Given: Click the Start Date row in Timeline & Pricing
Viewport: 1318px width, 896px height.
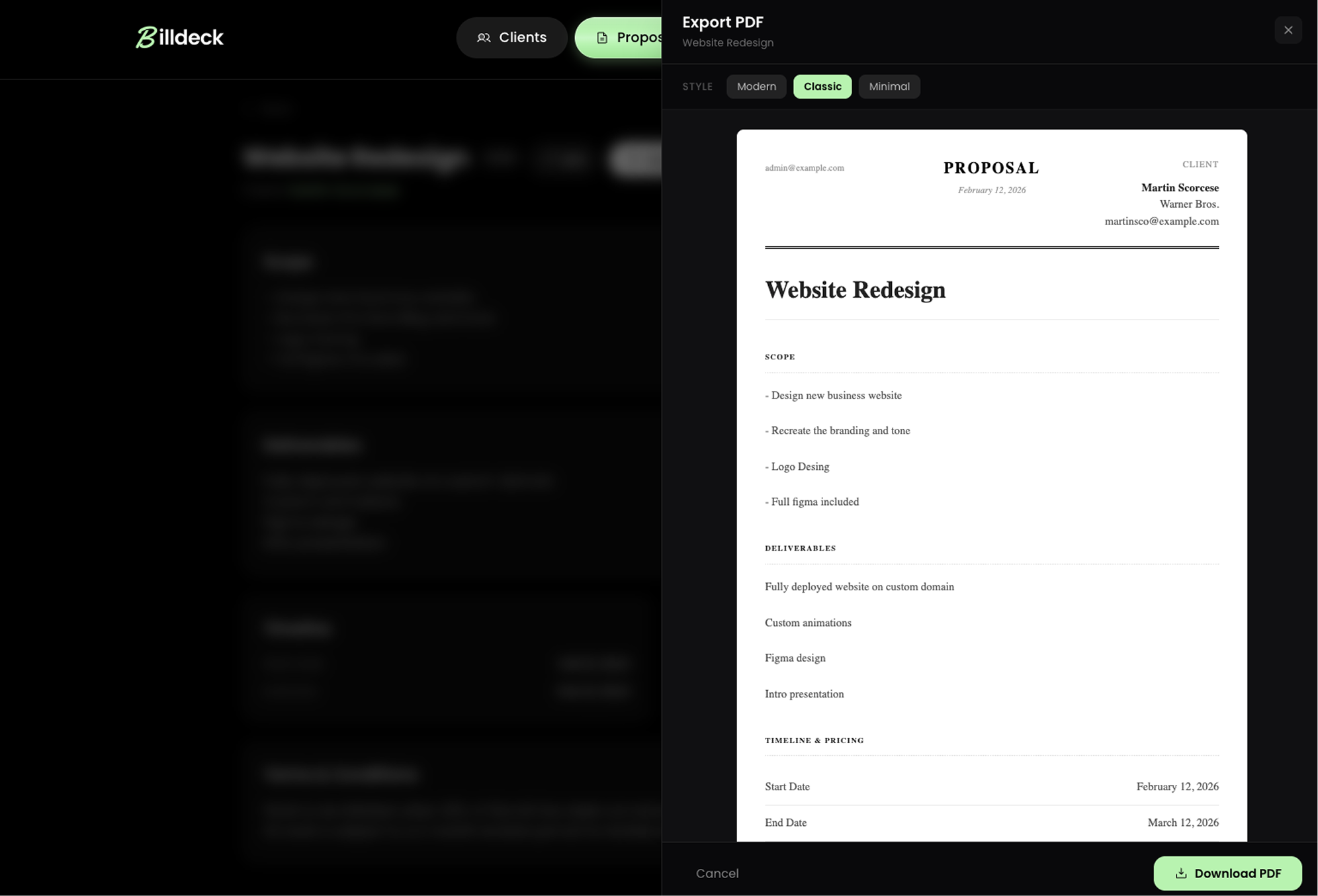Looking at the screenshot, I should 787,786.
